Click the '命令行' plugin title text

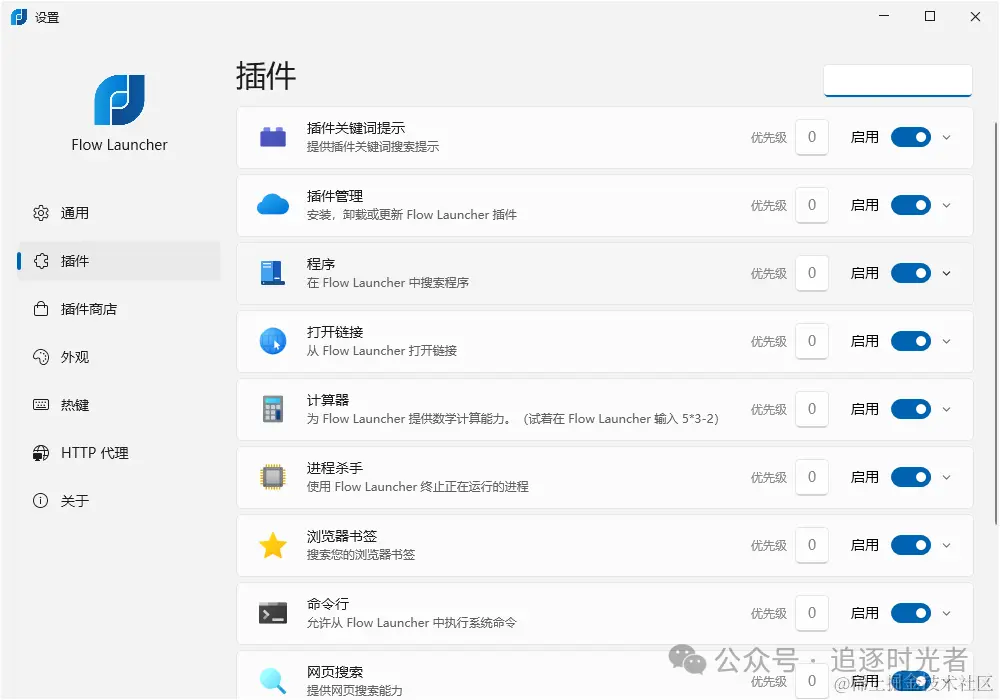click(328, 604)
